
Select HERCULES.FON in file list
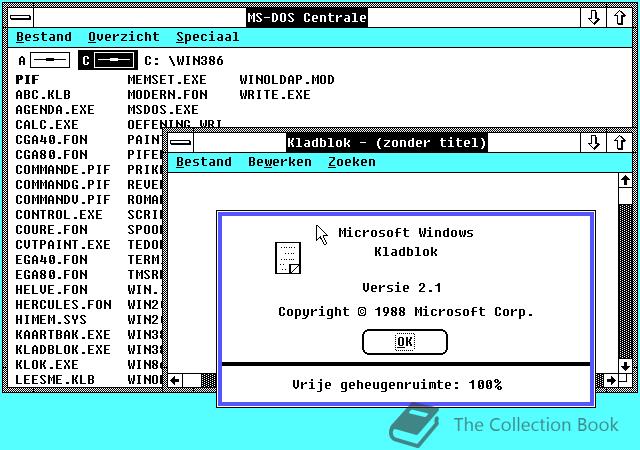tap(63, 305)
